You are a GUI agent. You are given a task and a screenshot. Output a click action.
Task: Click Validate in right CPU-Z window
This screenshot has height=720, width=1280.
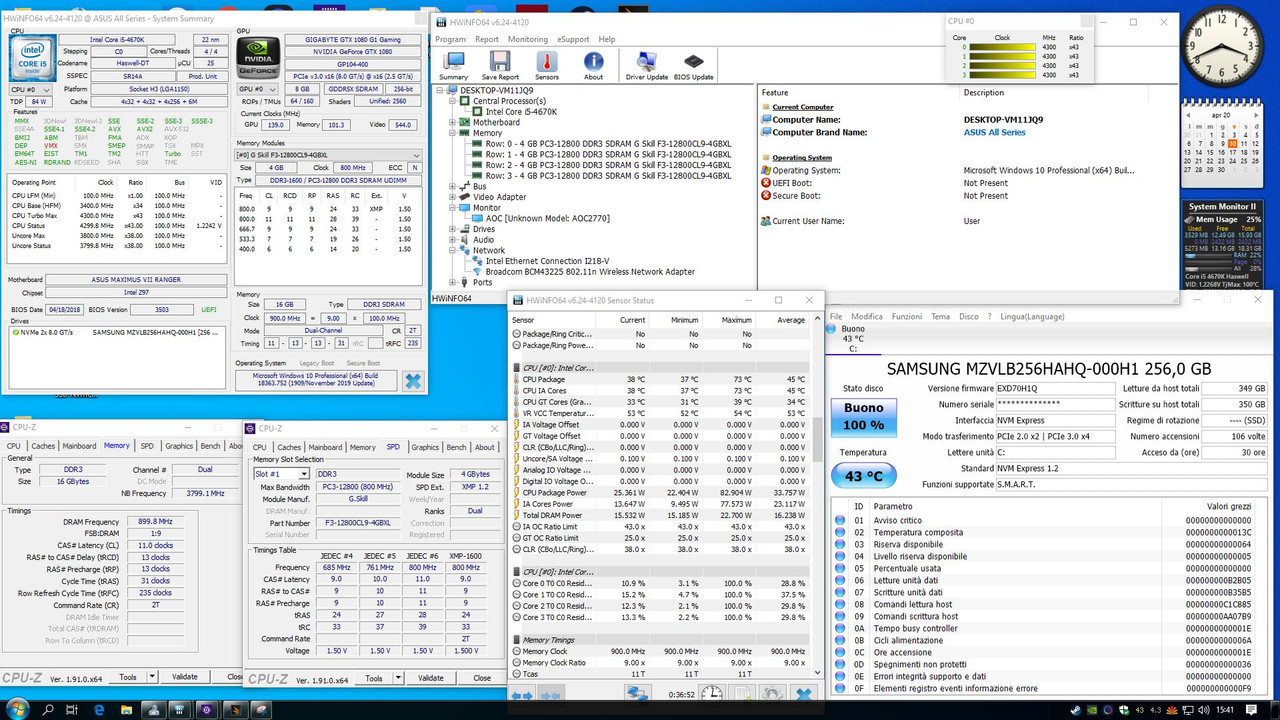coord(431,678)
